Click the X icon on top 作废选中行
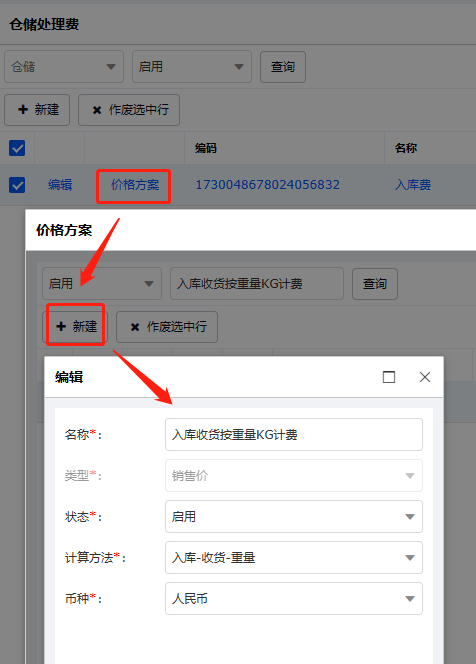 click(97, 110)
